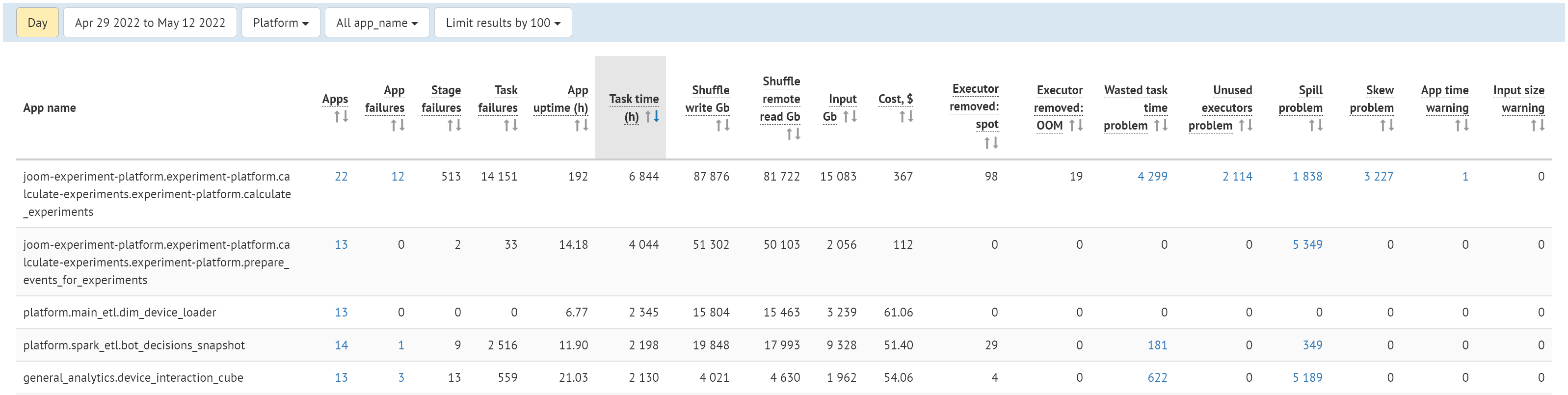Sort by Spill problem arrows icon
Image resolution: width=1568 pixels, height=395 pixels.
point(1316,126)
